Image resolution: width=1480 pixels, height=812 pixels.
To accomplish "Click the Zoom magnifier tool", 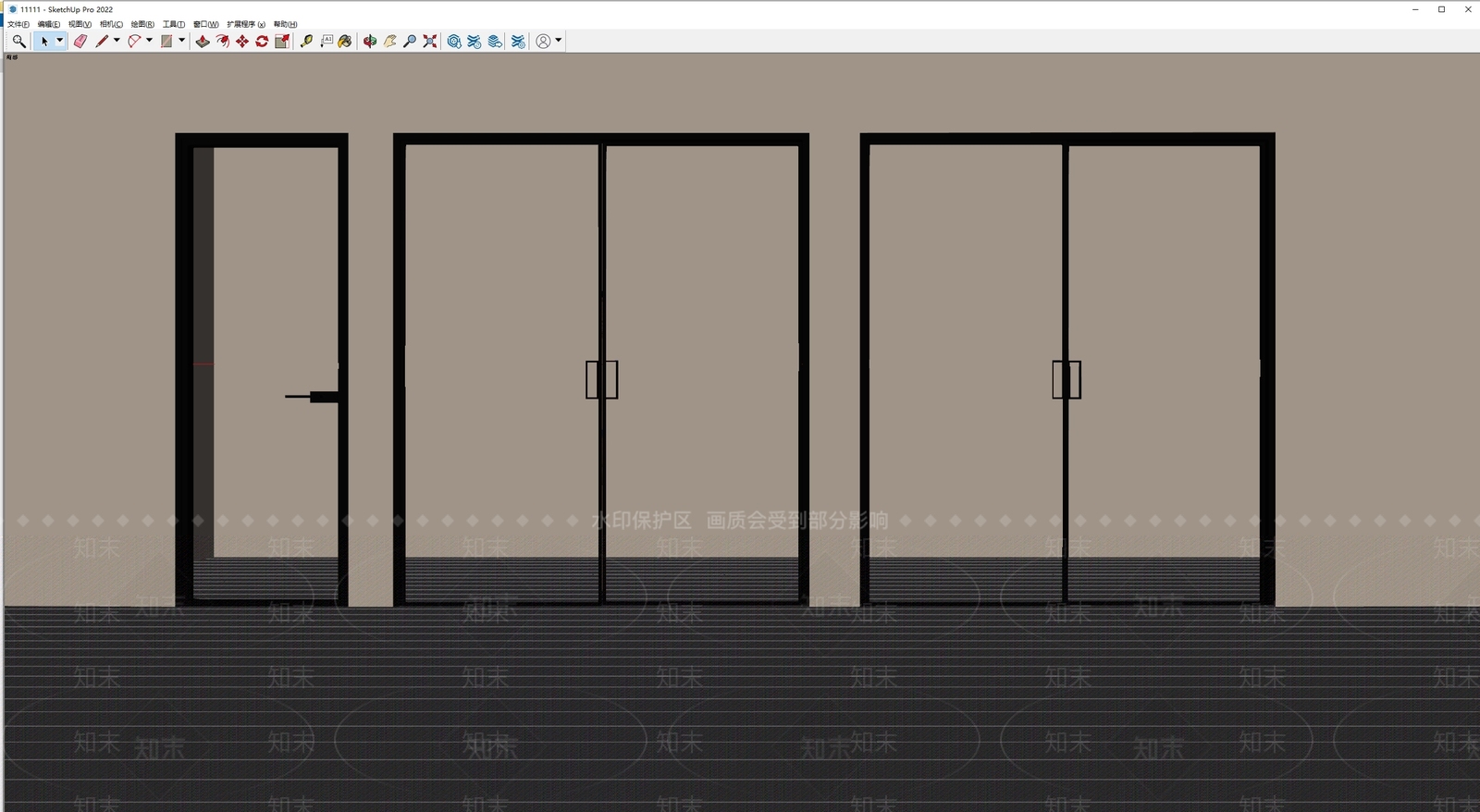I will coord(410,41).
